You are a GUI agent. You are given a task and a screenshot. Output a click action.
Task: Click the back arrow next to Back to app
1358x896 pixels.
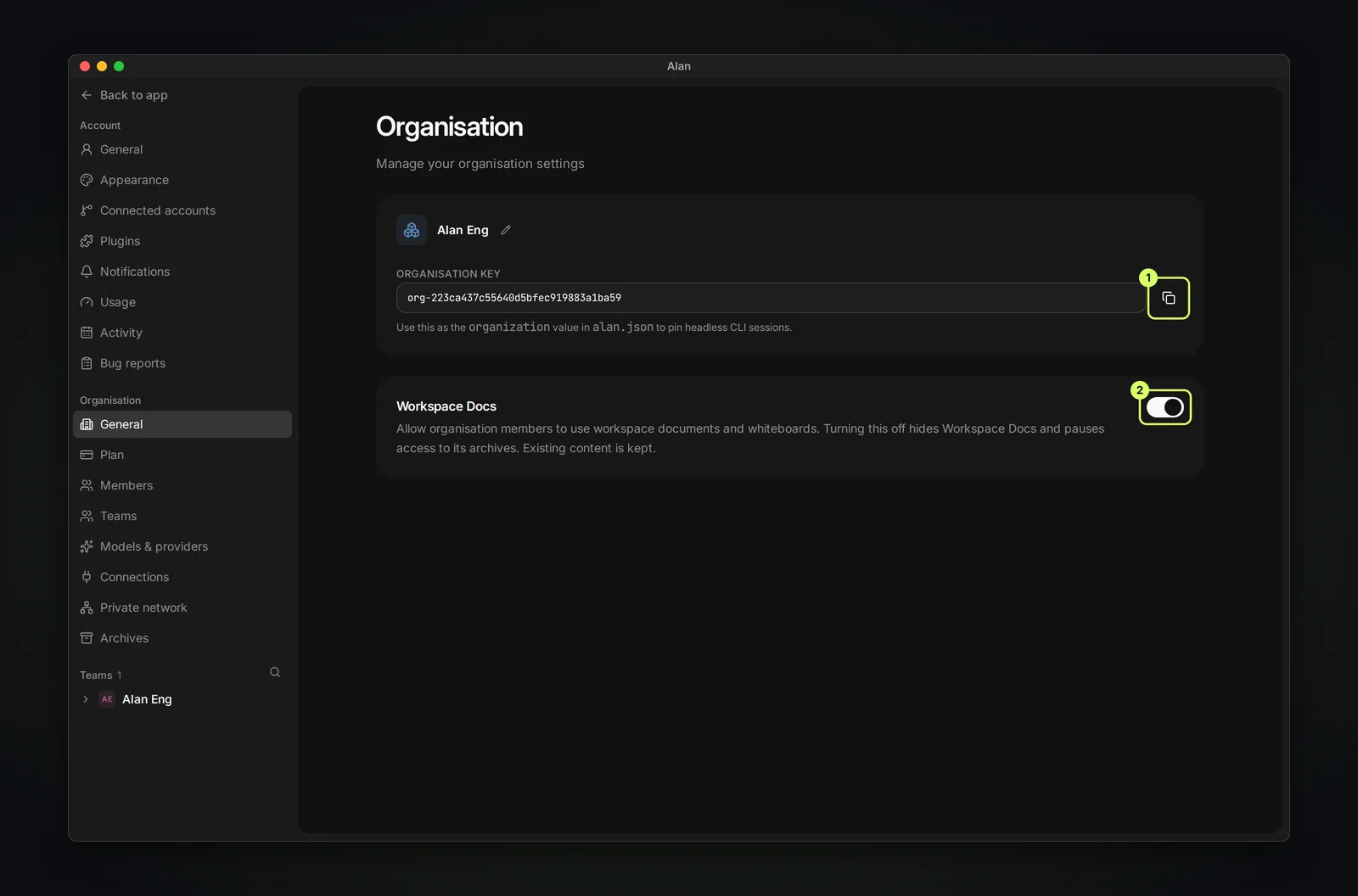point(87,95)
